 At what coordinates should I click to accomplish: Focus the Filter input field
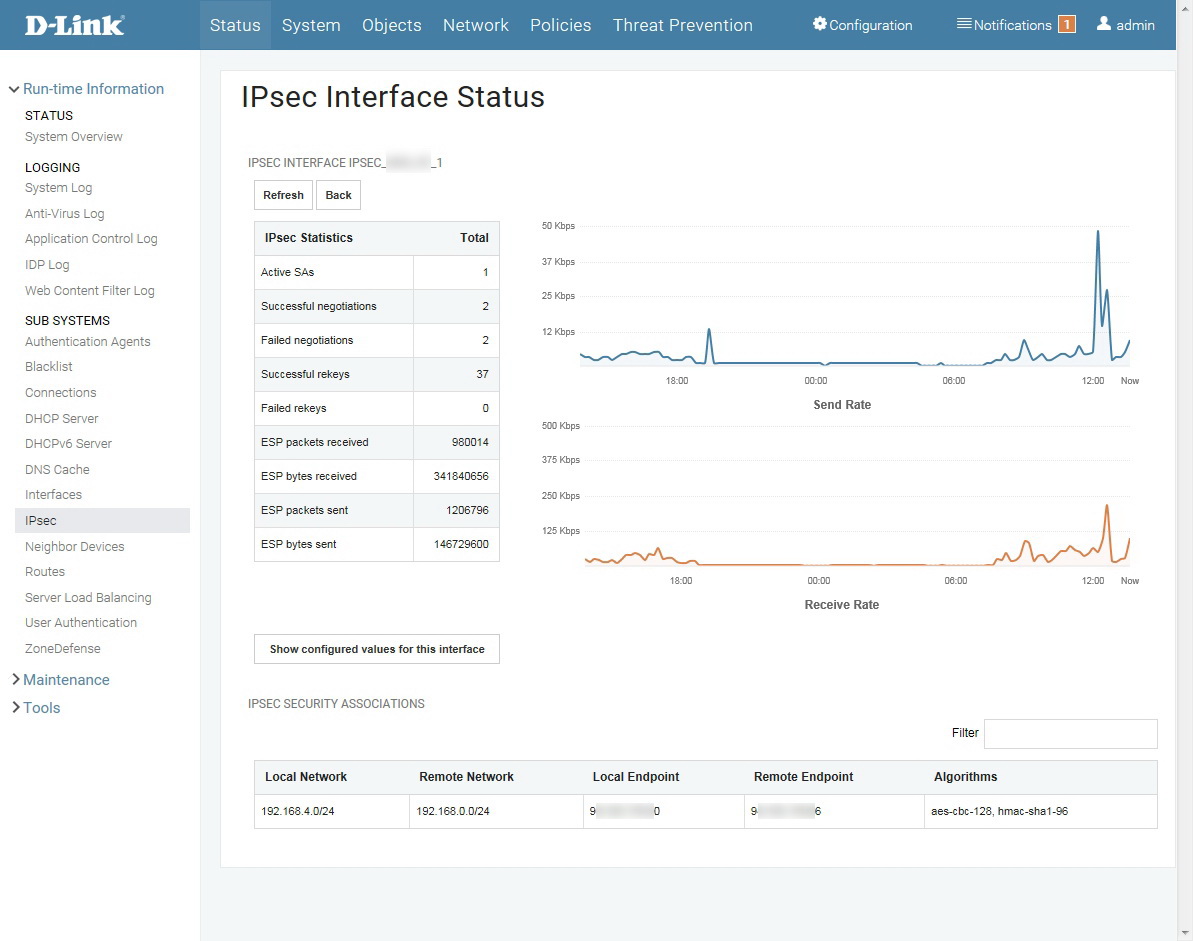[x=1070, y=733]
